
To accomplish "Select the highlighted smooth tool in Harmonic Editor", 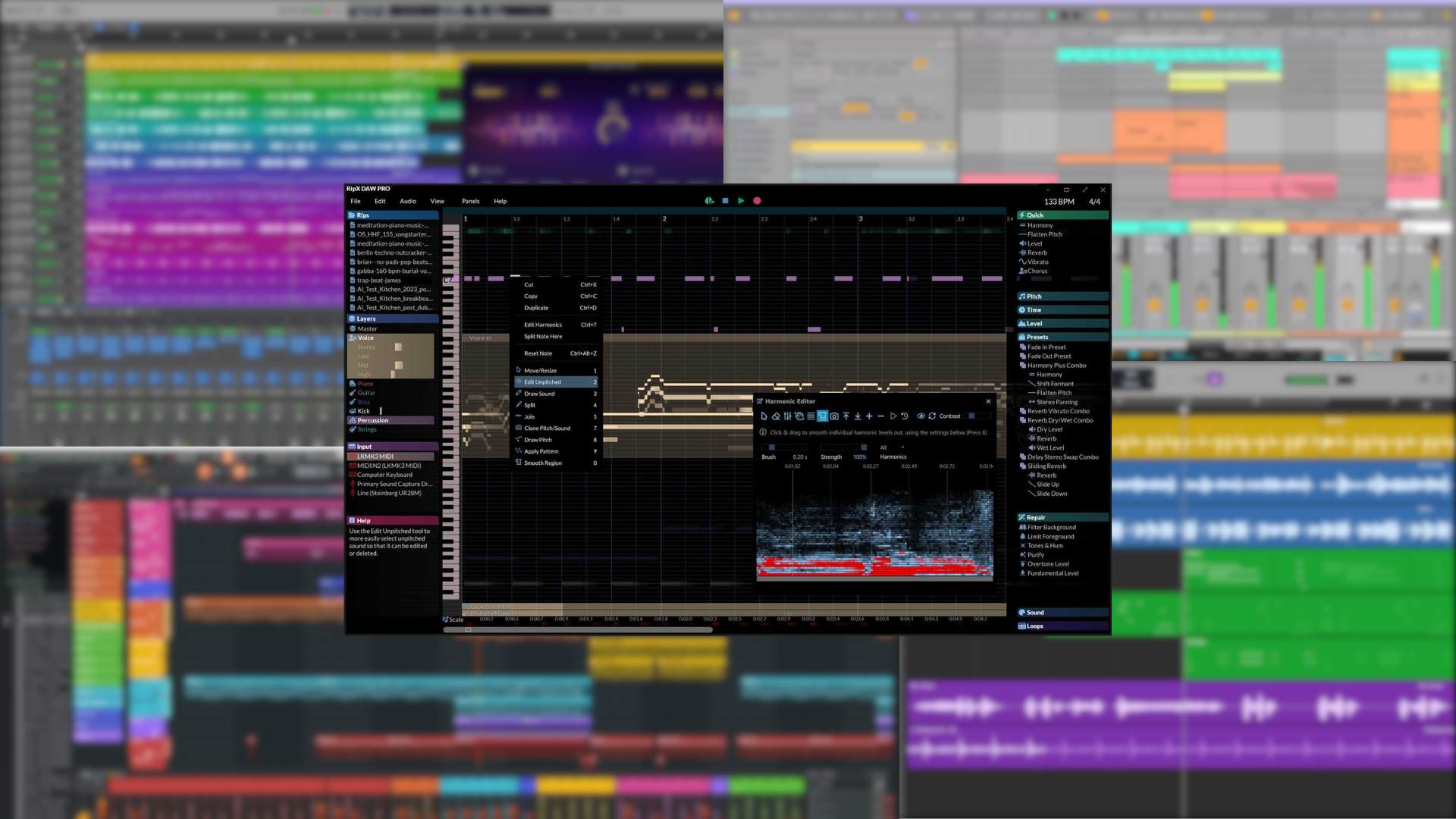I will pos(822,416).
